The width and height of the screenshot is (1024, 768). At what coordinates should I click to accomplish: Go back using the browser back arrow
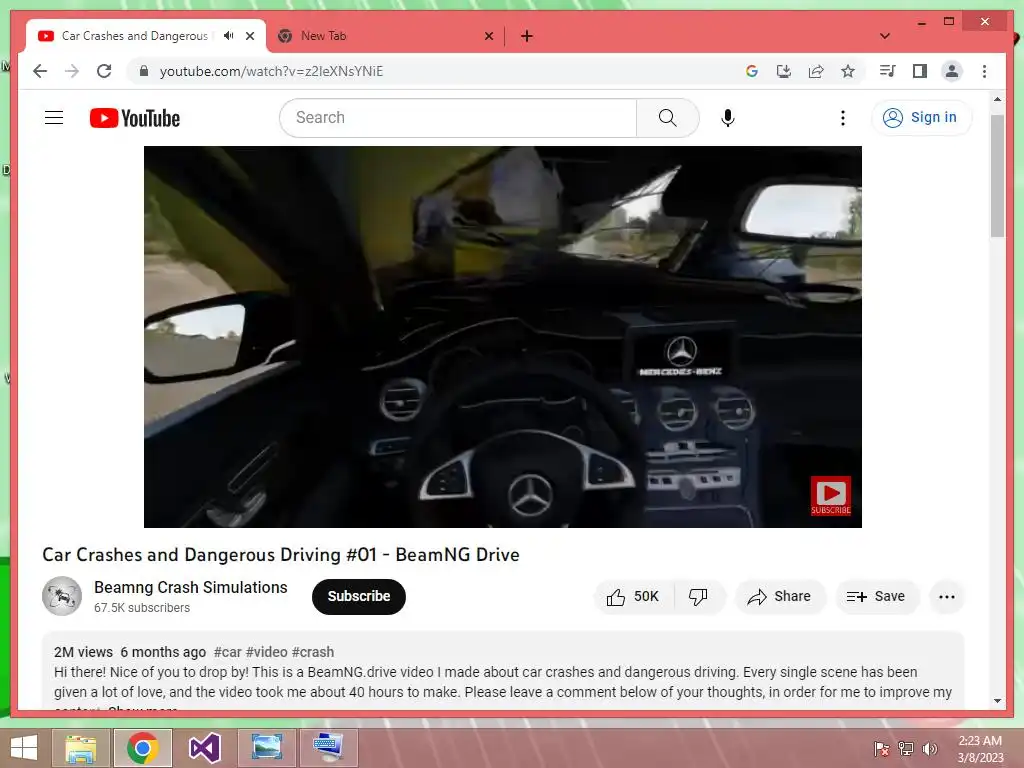pos(40,71)
